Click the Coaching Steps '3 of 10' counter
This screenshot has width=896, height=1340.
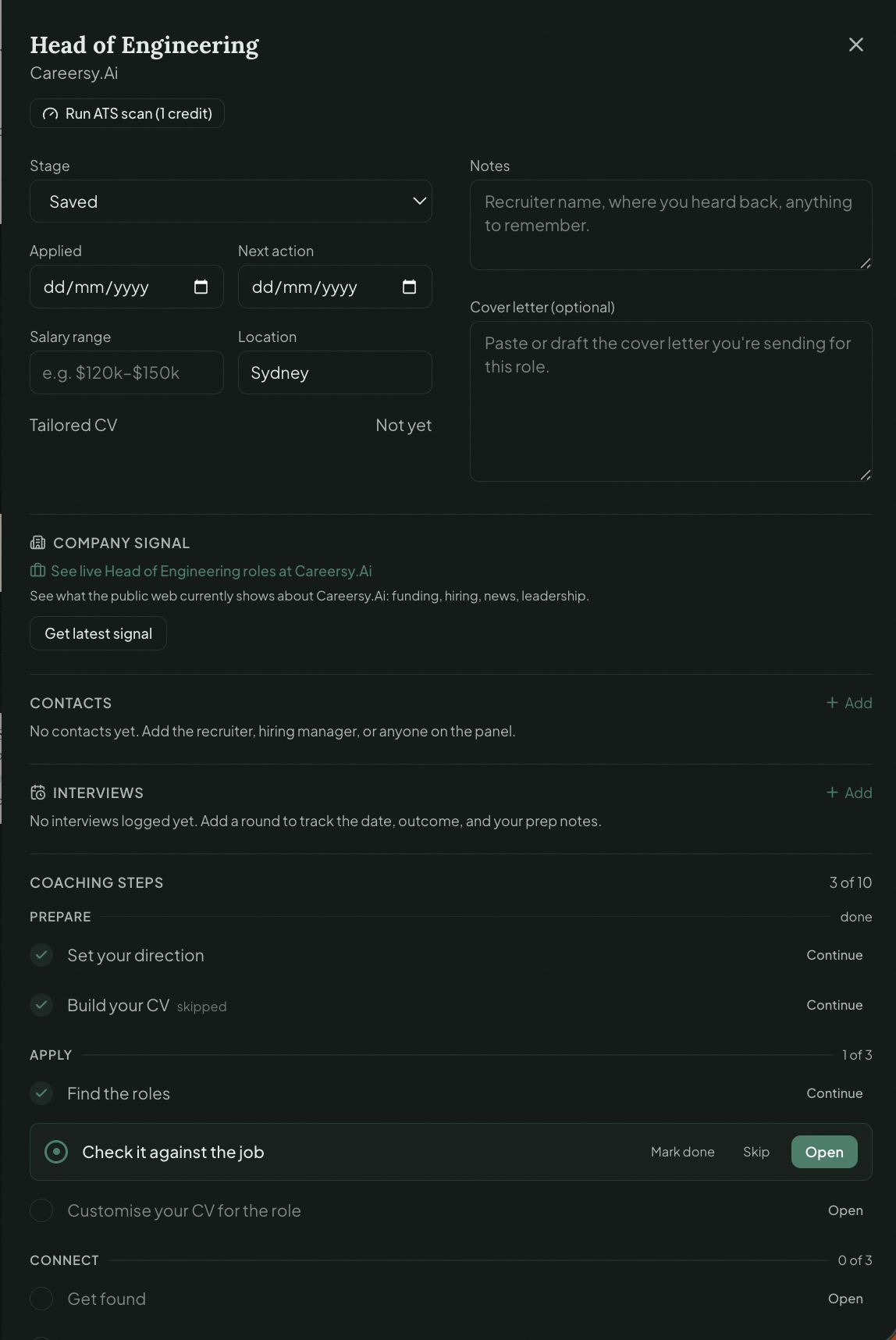(x=851, y=882)
